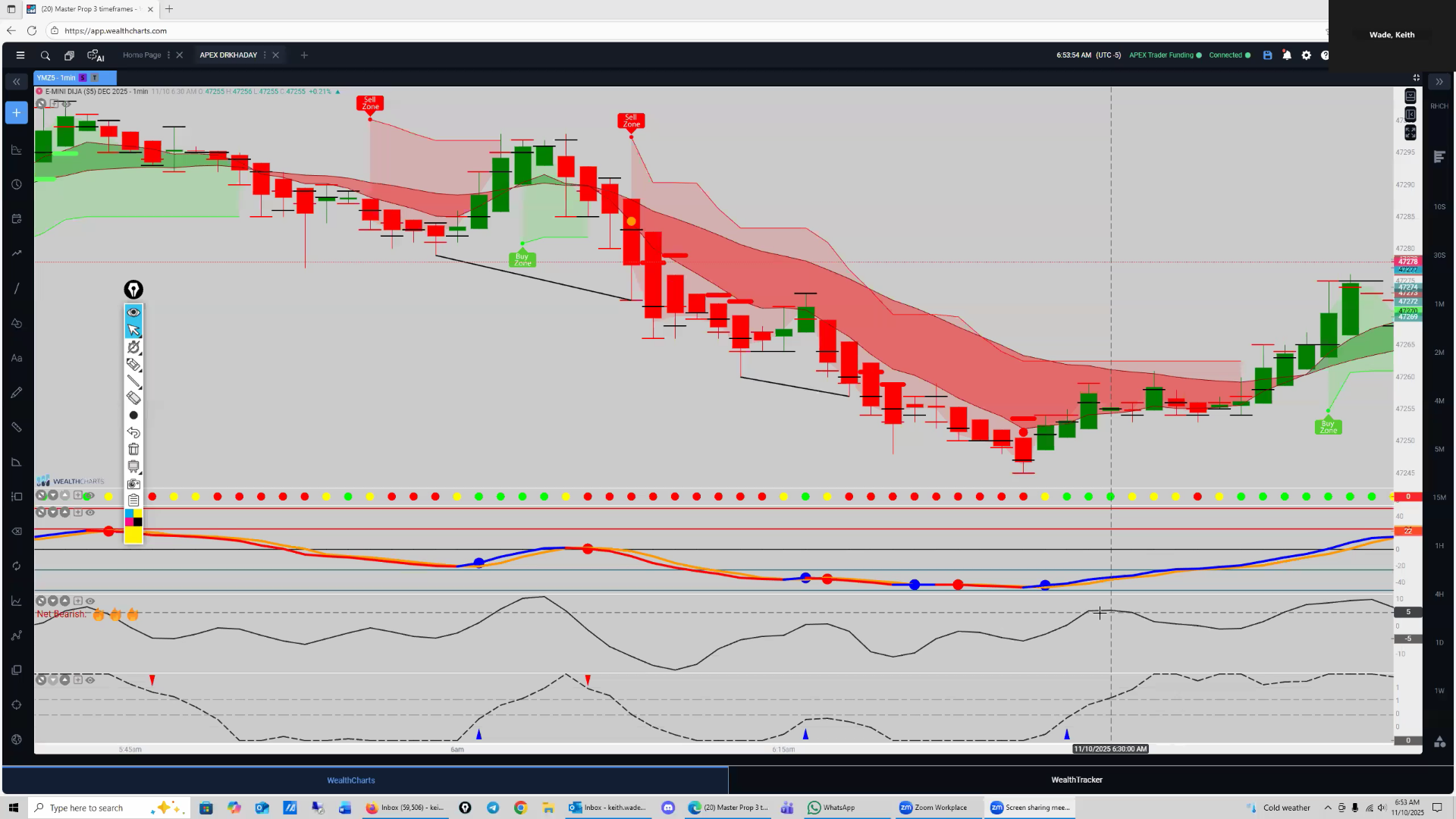Image resolution: width=1456 pixels, height=819 pixels.
Task: Collapse left sidebar with double chevron
Action: (16, 81)
